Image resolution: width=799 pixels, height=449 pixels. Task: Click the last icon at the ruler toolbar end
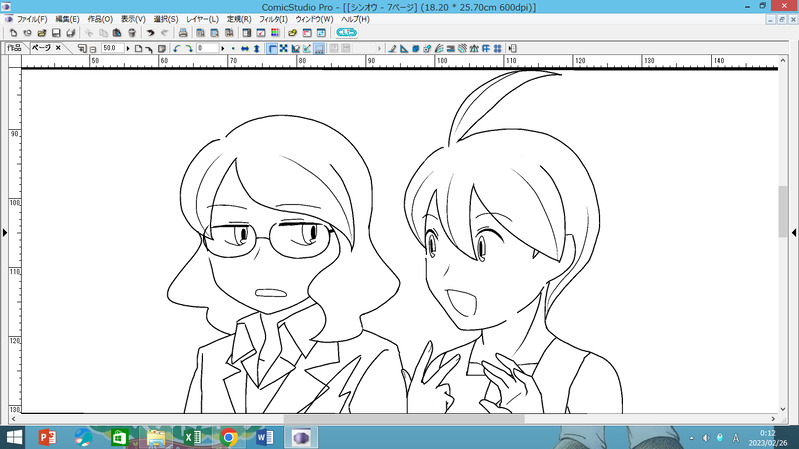click(x=513, y=48)
